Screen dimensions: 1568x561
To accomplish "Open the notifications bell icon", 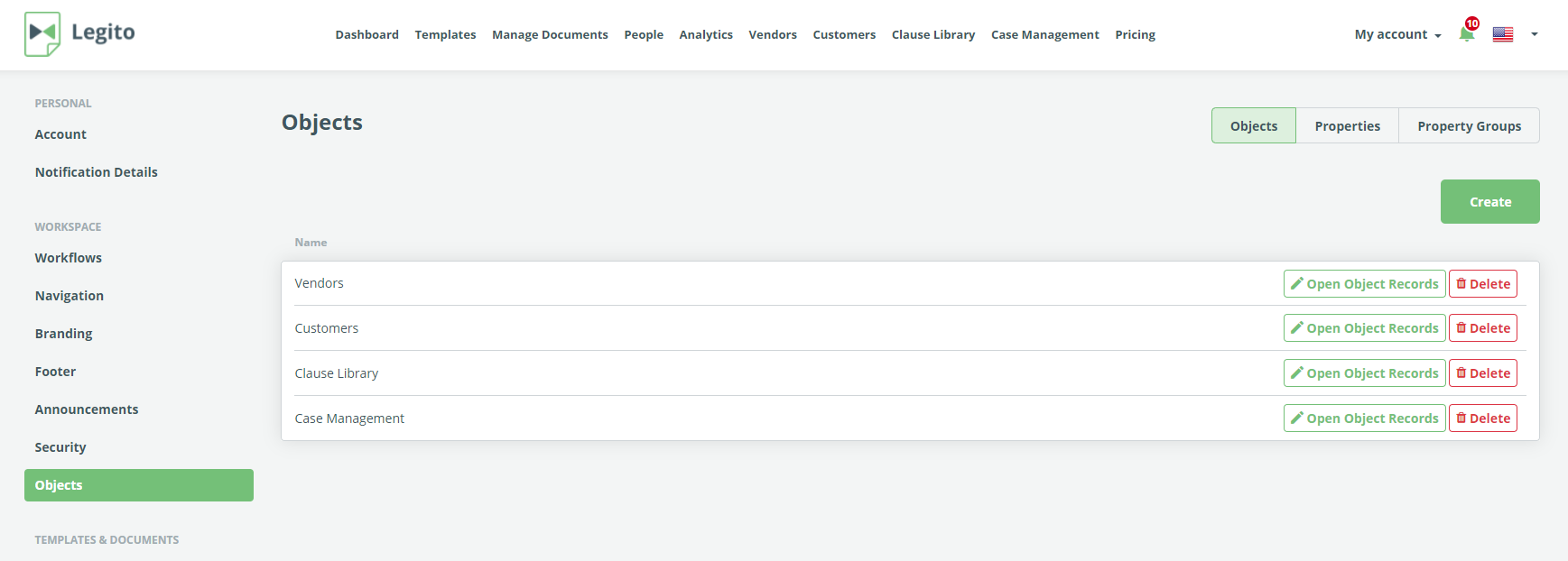I will (1466, 34).
